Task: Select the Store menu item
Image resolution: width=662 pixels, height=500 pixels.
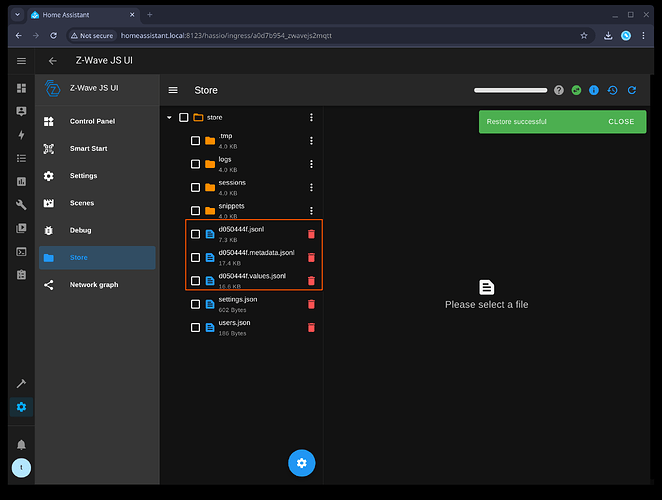Action: pos(97,258)
